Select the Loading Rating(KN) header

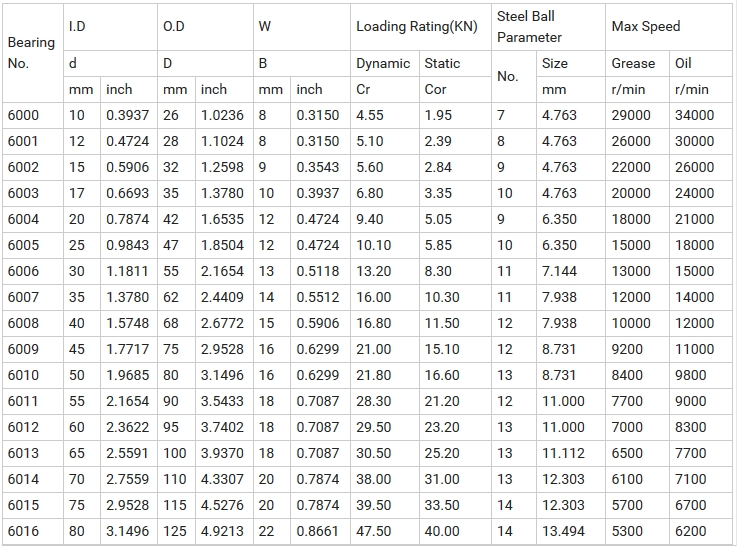coord(421,27)
